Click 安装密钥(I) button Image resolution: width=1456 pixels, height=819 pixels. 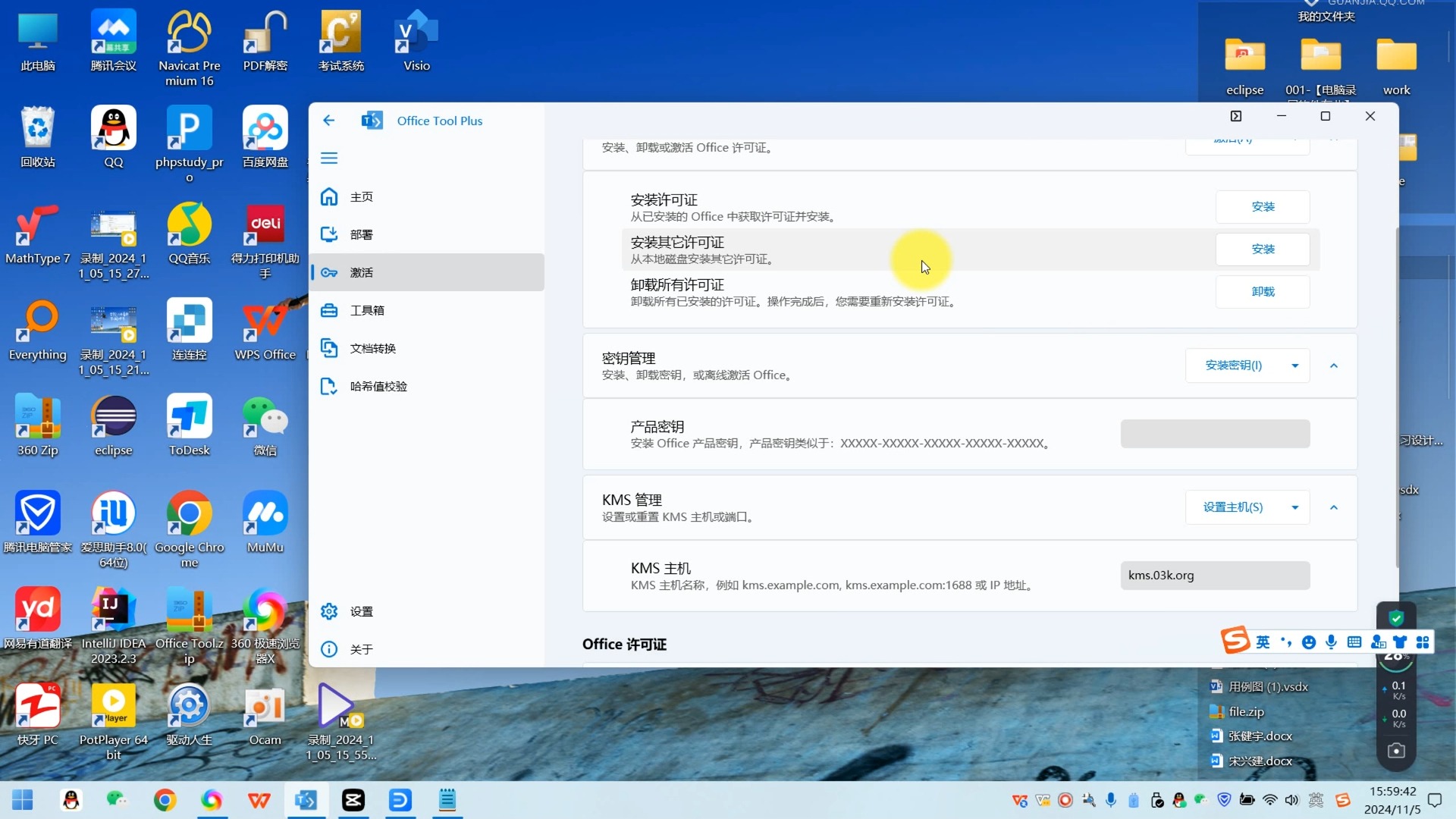[x=1234, y=366]
